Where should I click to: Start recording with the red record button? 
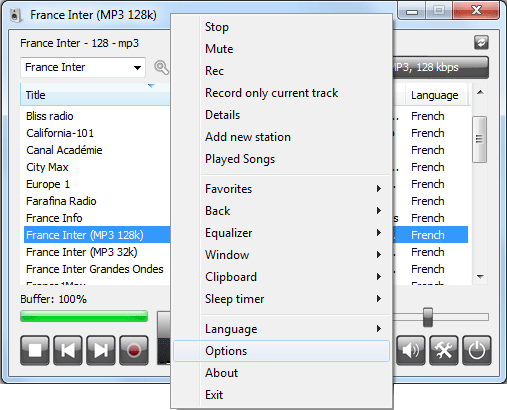click(134, 350)
